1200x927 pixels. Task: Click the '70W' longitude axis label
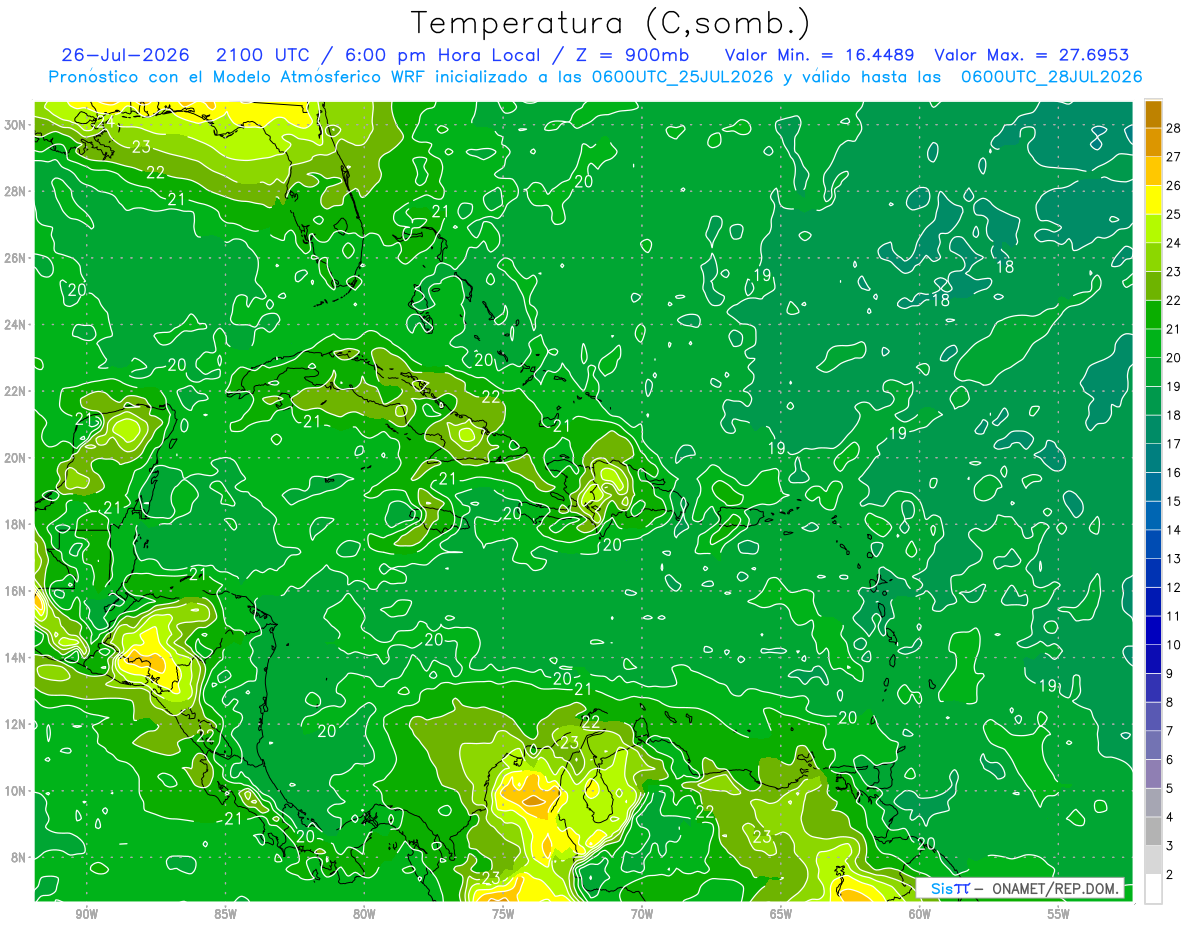(x=642, y=914)
